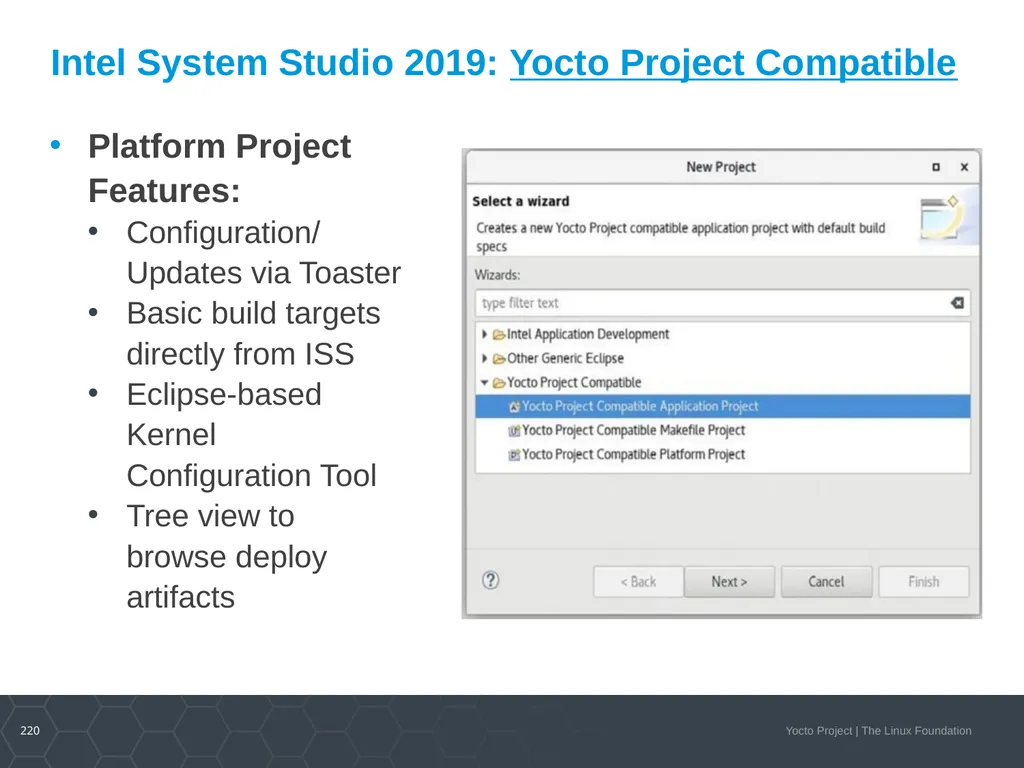Clear the filter text with the eraser icon
This screenshot has width=1024, height=768.
click(x=957, y=303)
